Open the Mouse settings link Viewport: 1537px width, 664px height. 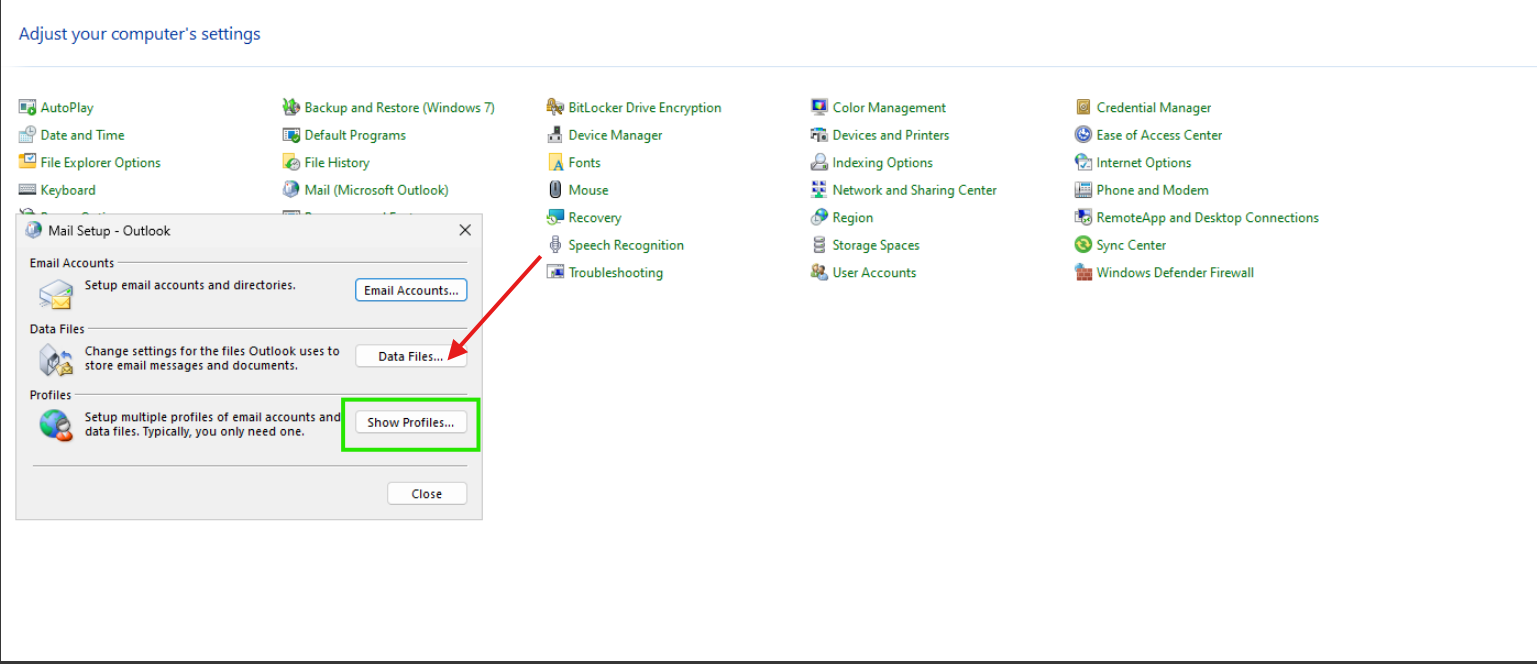pyautogui.click(x=589, y=190)
